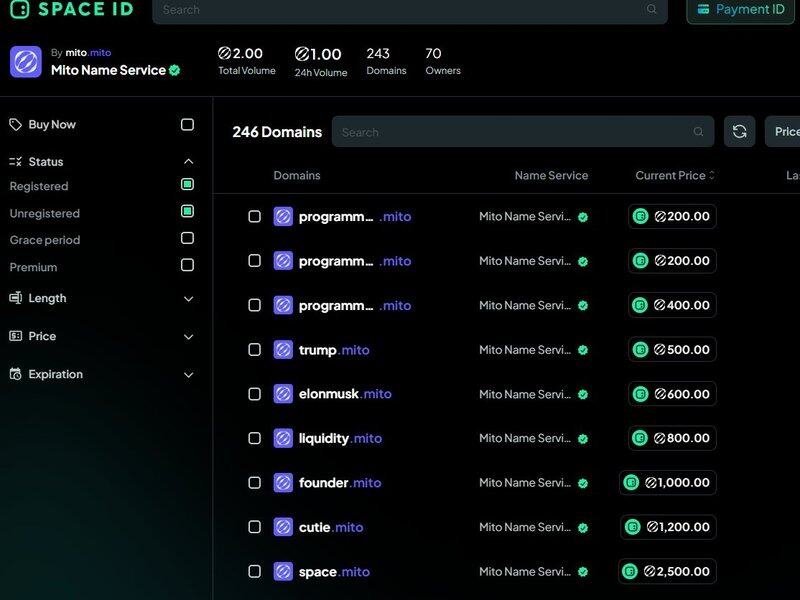Expand the Expiration filter chevron
800x600 pixels.
pos(188,375)
